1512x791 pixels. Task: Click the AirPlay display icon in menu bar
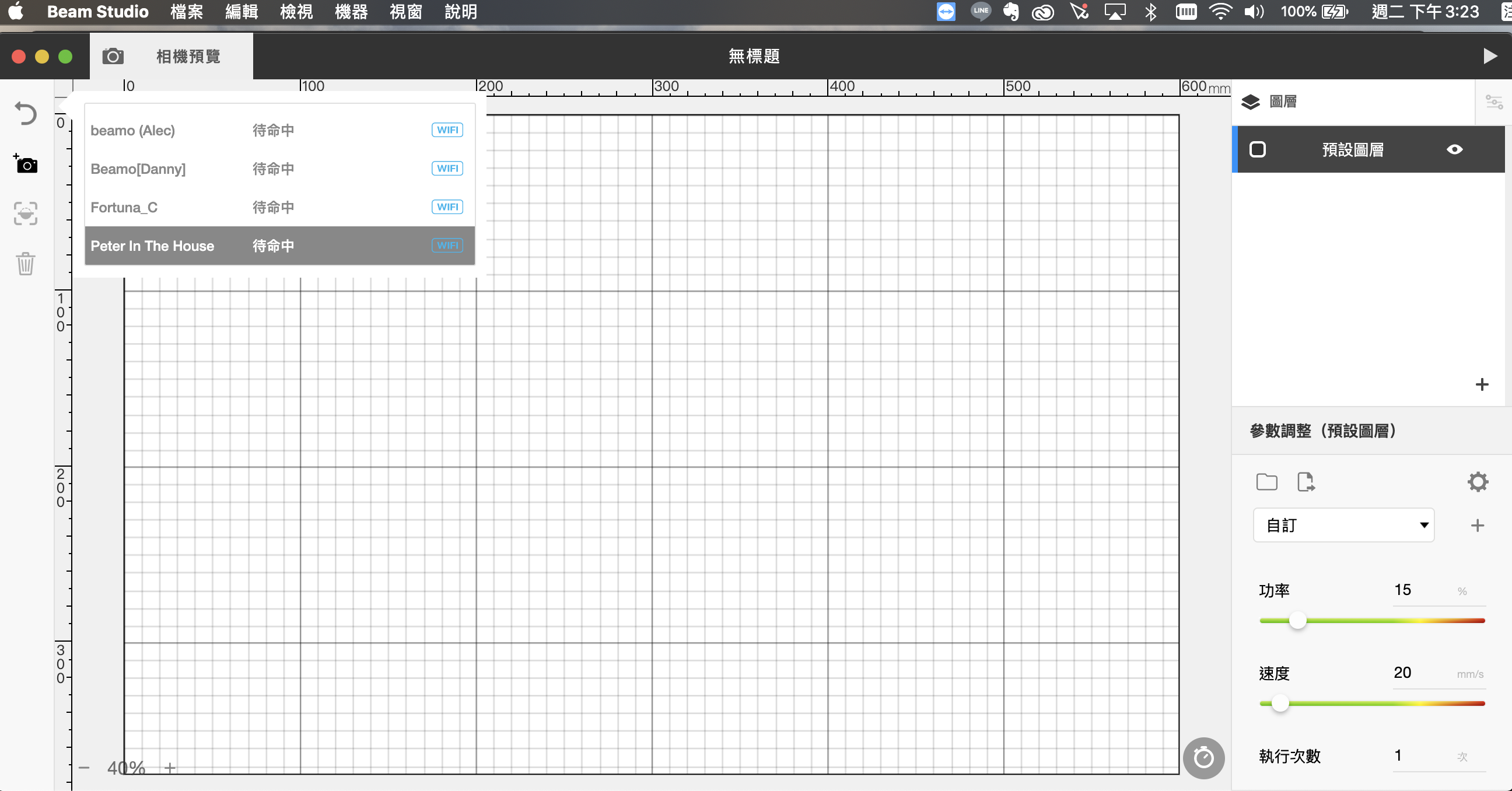click(x=1115, y=11)
